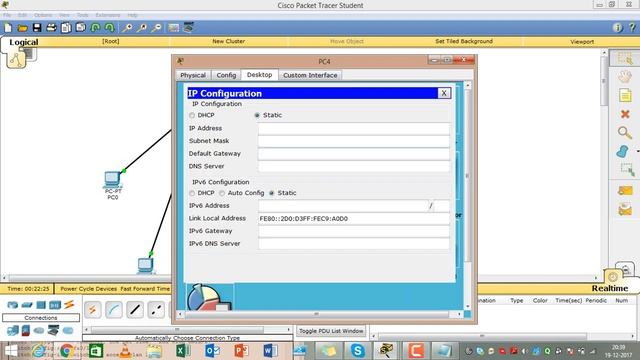Image resolution: width=640 pixels, height=360 pixels.
Task: Select the Wireless Devices category icon
Action: click(55, 305)
